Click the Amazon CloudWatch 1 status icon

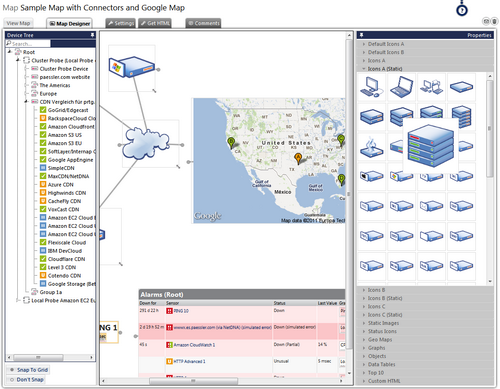click(169, 345)
